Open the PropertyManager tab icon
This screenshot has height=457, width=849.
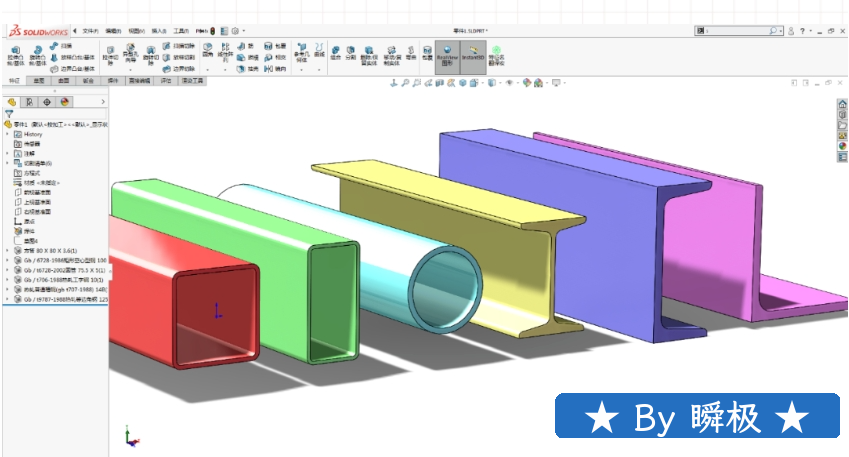(30, 101)
